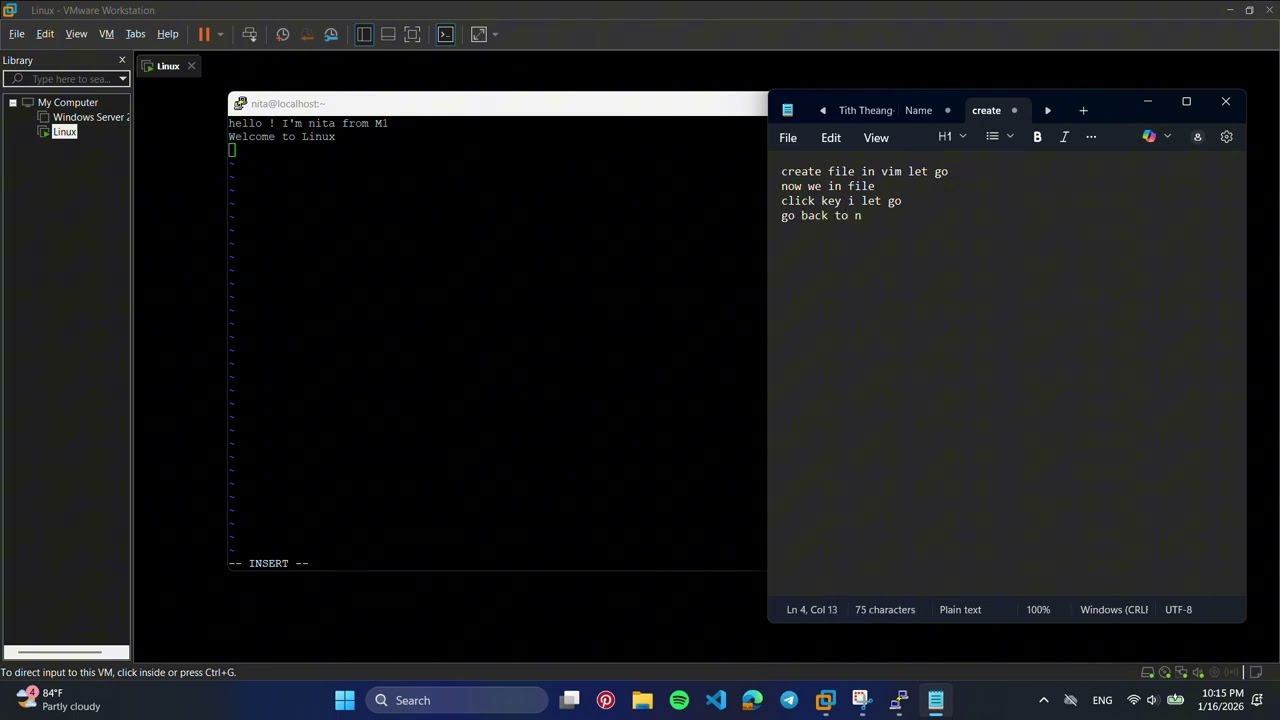Click the Notepad app icon
Viewport: 1280px width, 720px height.
[788, 110]
